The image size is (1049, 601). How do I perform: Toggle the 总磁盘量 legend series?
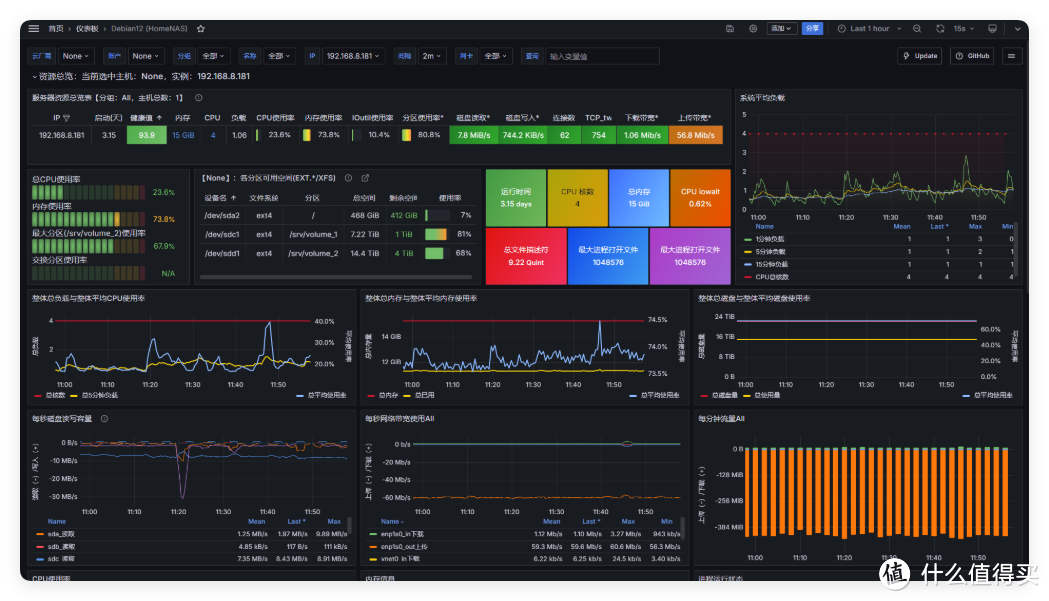(725, 396)
